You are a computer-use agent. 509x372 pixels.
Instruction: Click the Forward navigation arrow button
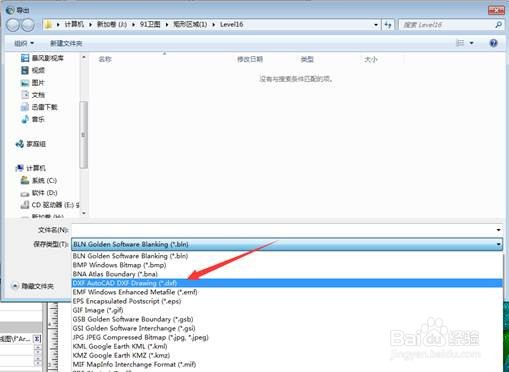tap(27, 25)
